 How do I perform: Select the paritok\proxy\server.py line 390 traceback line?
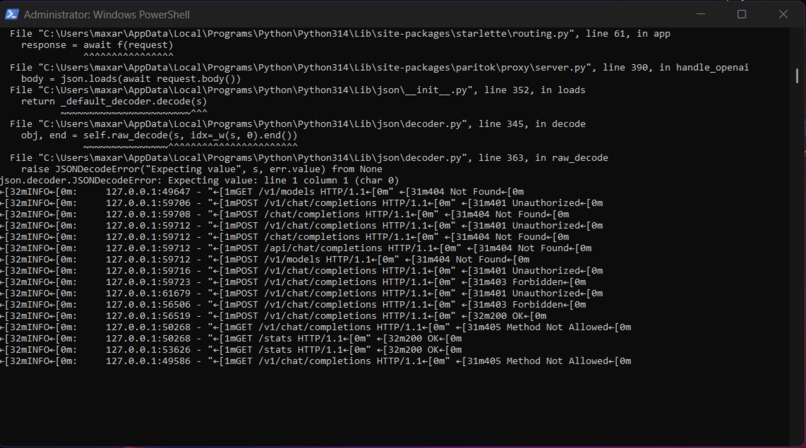[379, 68]
